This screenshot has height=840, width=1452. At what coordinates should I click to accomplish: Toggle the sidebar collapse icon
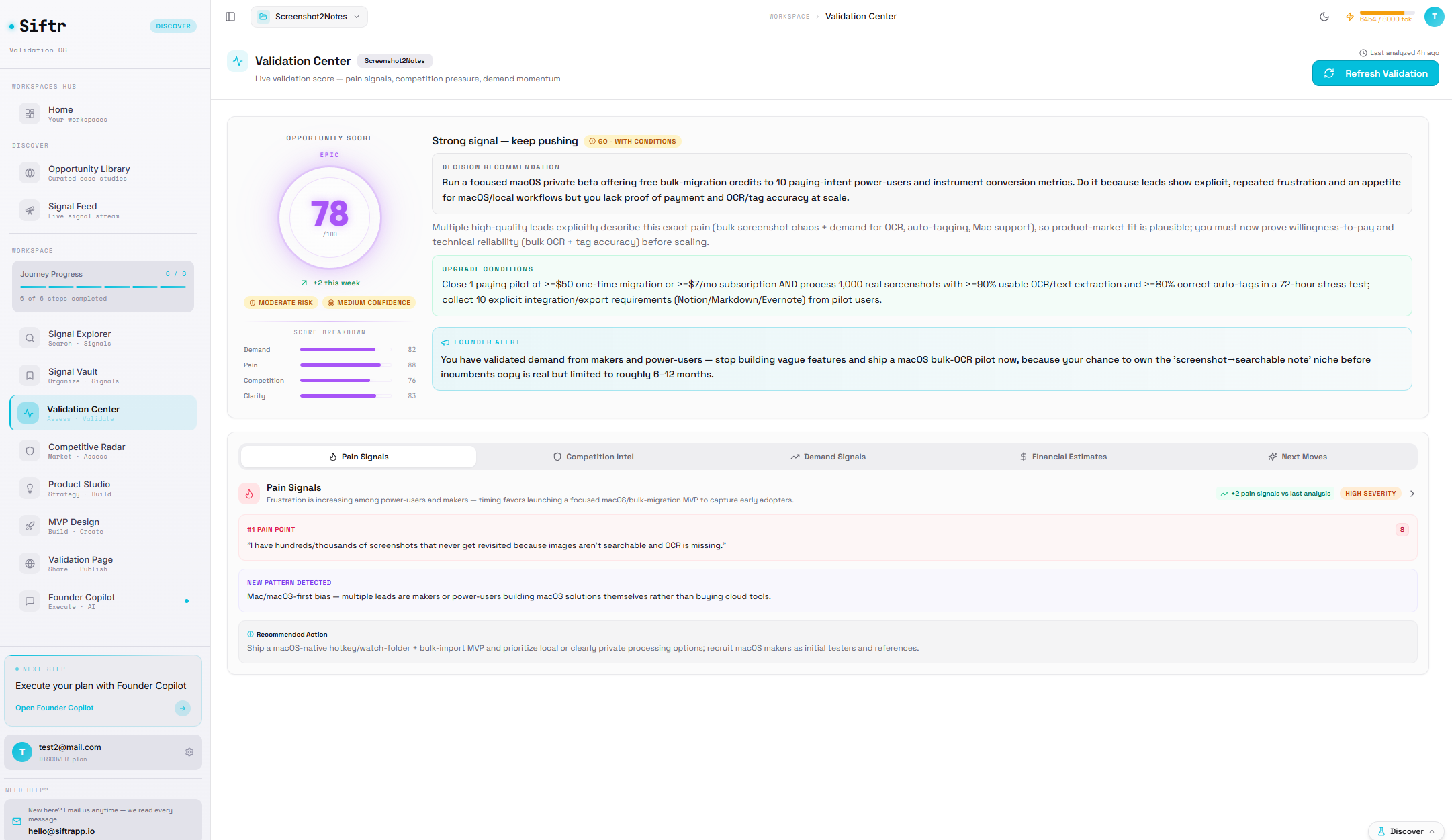(x=230, y=17)
